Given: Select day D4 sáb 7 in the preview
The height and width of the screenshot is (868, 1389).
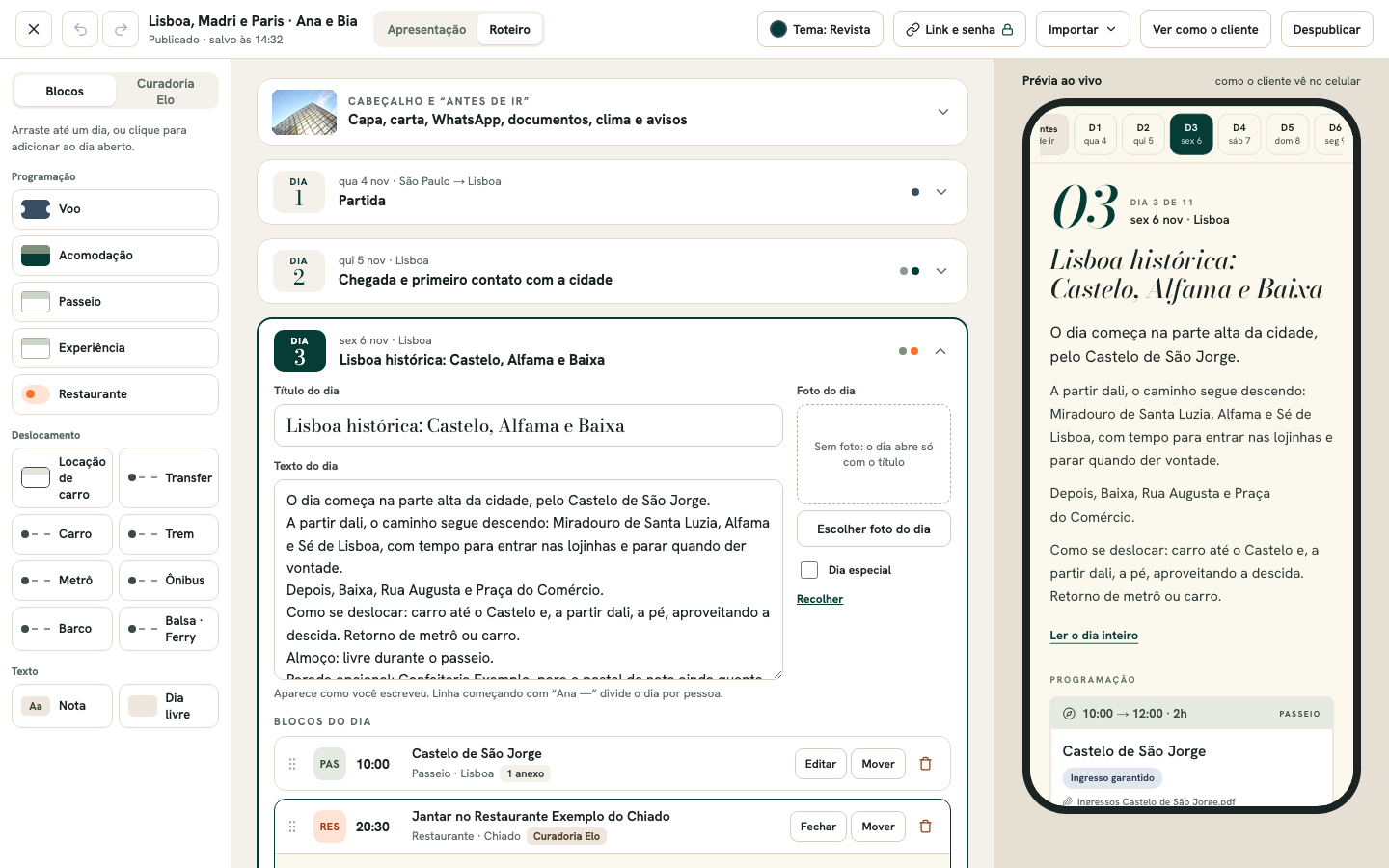Looking at the screenshot, I should pyautogui.click(x=1239, y=134).
